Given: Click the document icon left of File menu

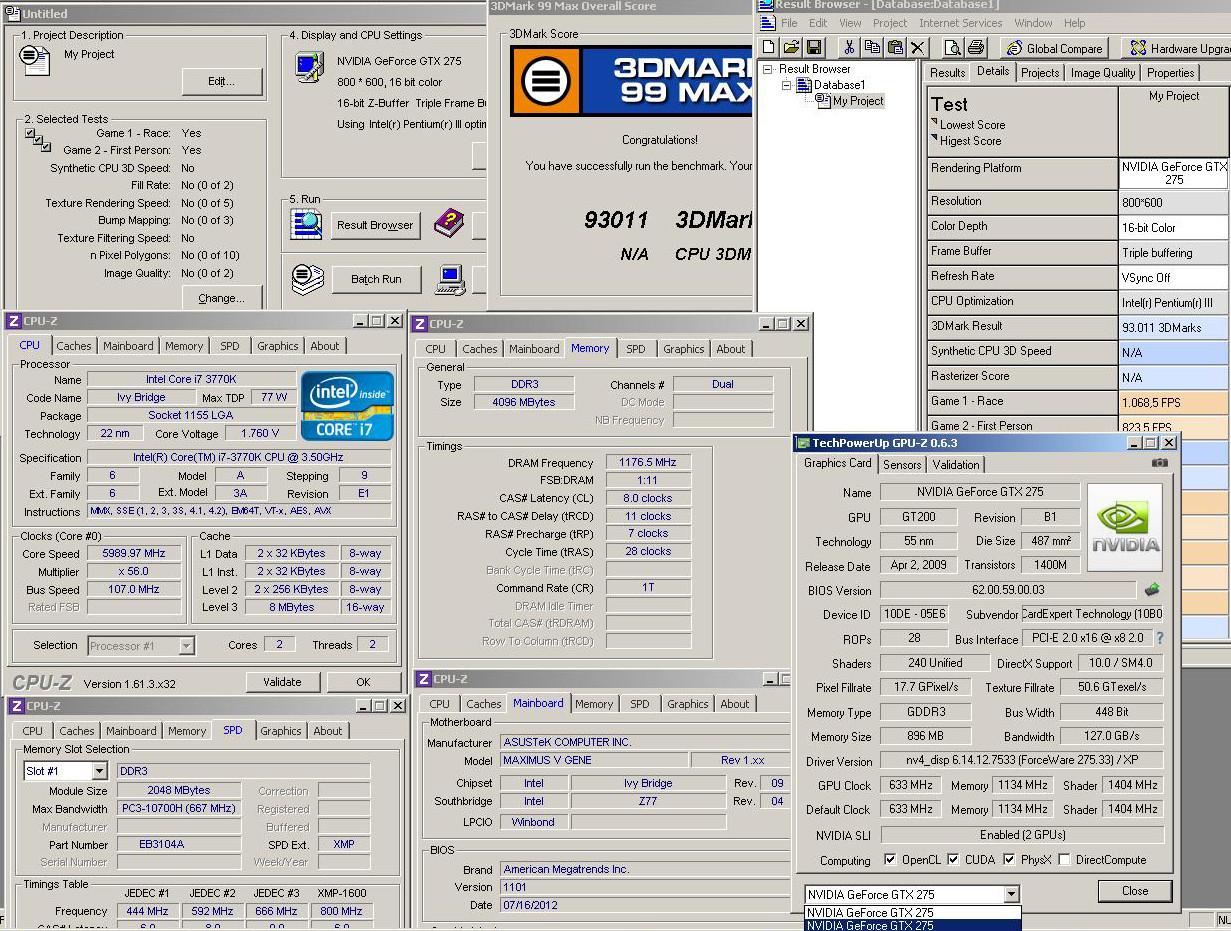Looking at the screenshot, I should coord(768,23).
